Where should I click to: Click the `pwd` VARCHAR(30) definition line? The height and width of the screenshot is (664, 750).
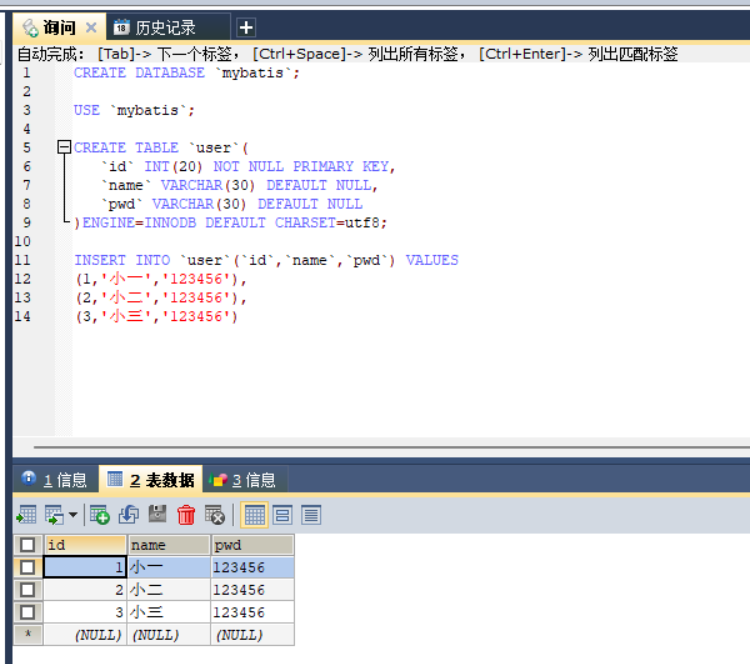coord(232,204)
